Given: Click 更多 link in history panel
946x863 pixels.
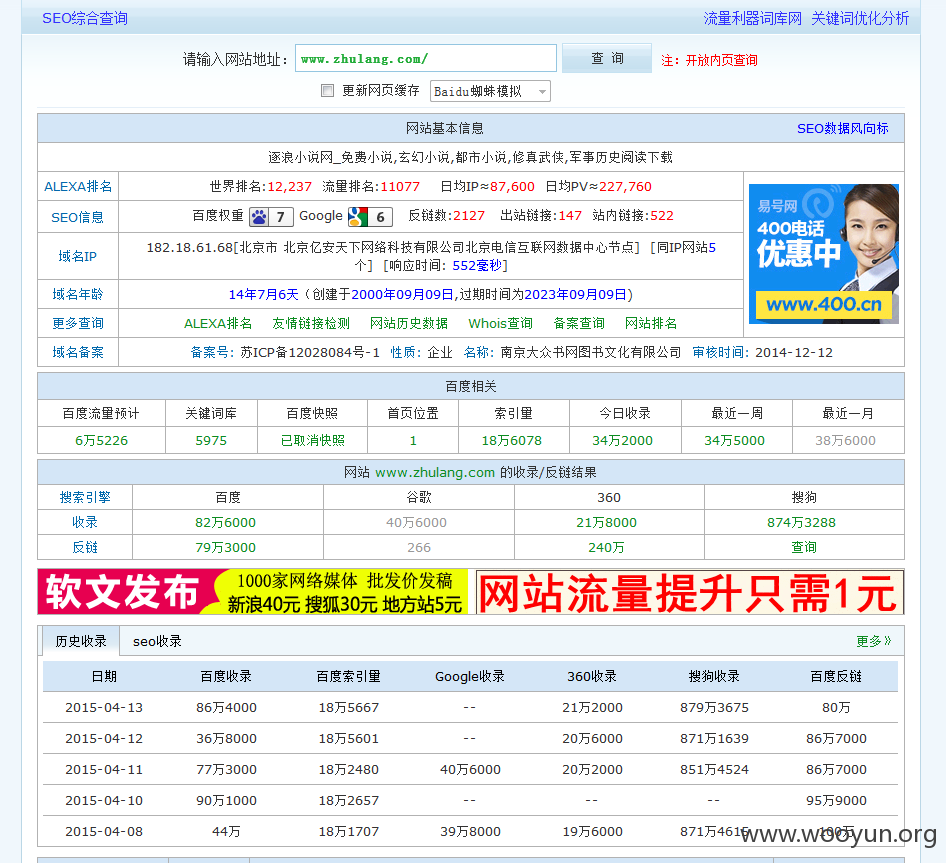Looking at the screenshot, I should pyautogui.click(x=873, y=641).
